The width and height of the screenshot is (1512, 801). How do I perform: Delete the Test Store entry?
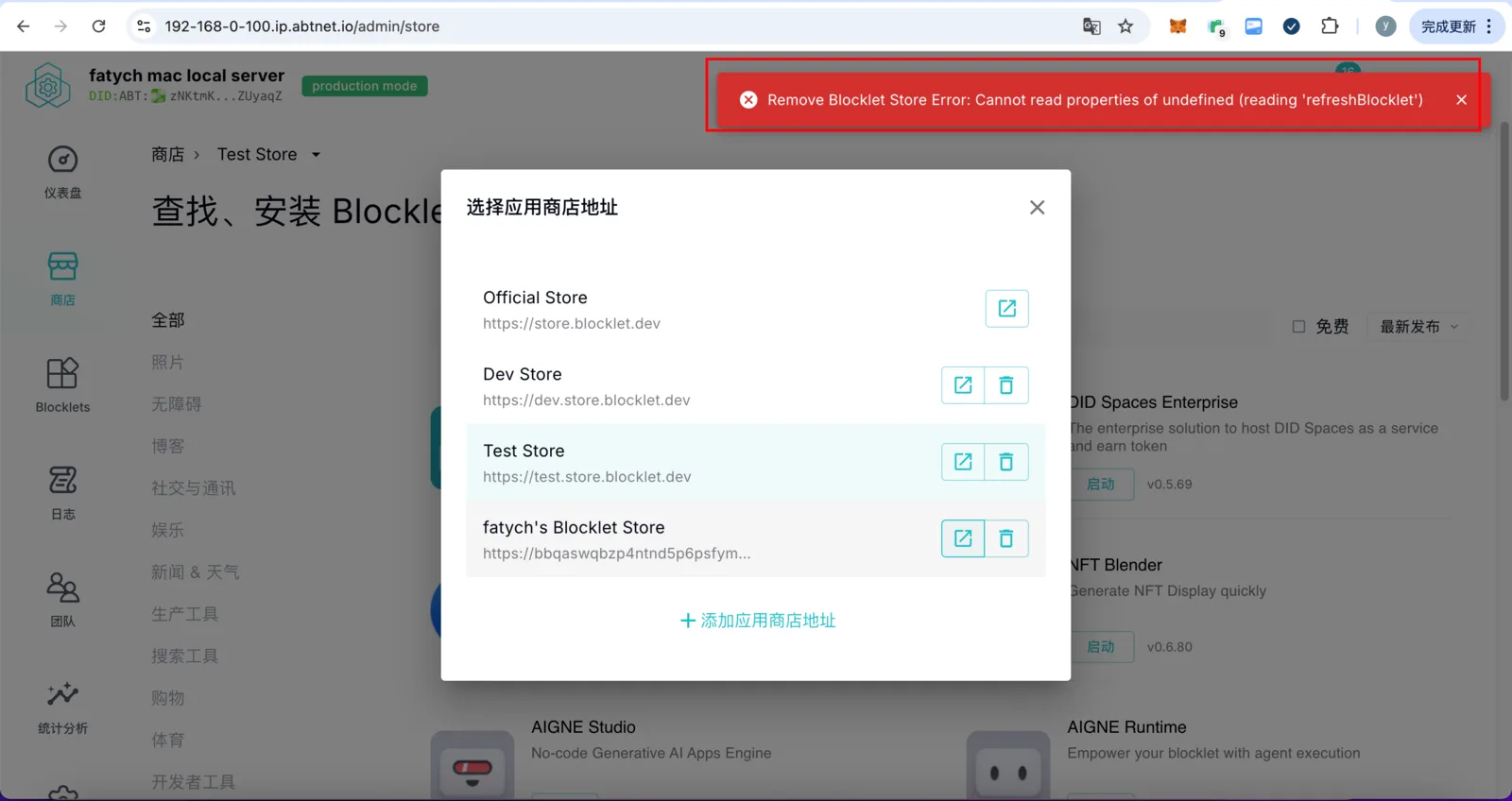[x=1006, y=461]
